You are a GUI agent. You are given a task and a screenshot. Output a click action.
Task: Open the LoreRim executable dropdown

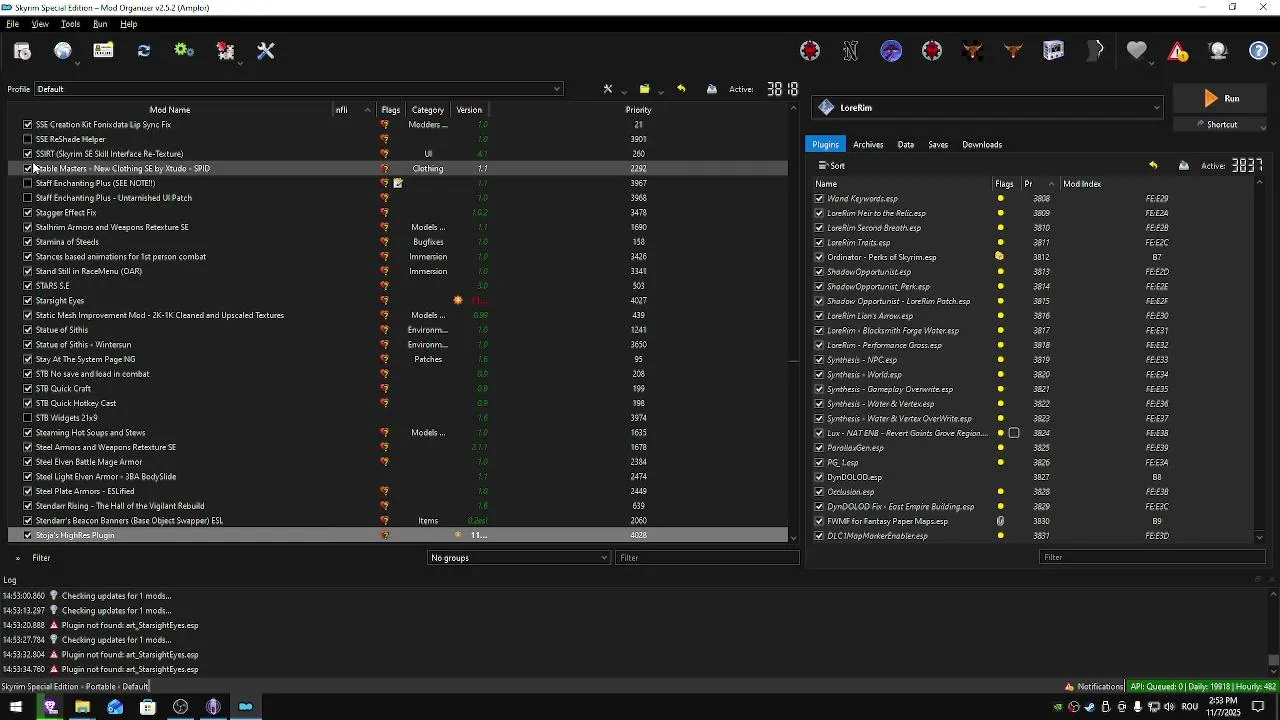point(987,108)
